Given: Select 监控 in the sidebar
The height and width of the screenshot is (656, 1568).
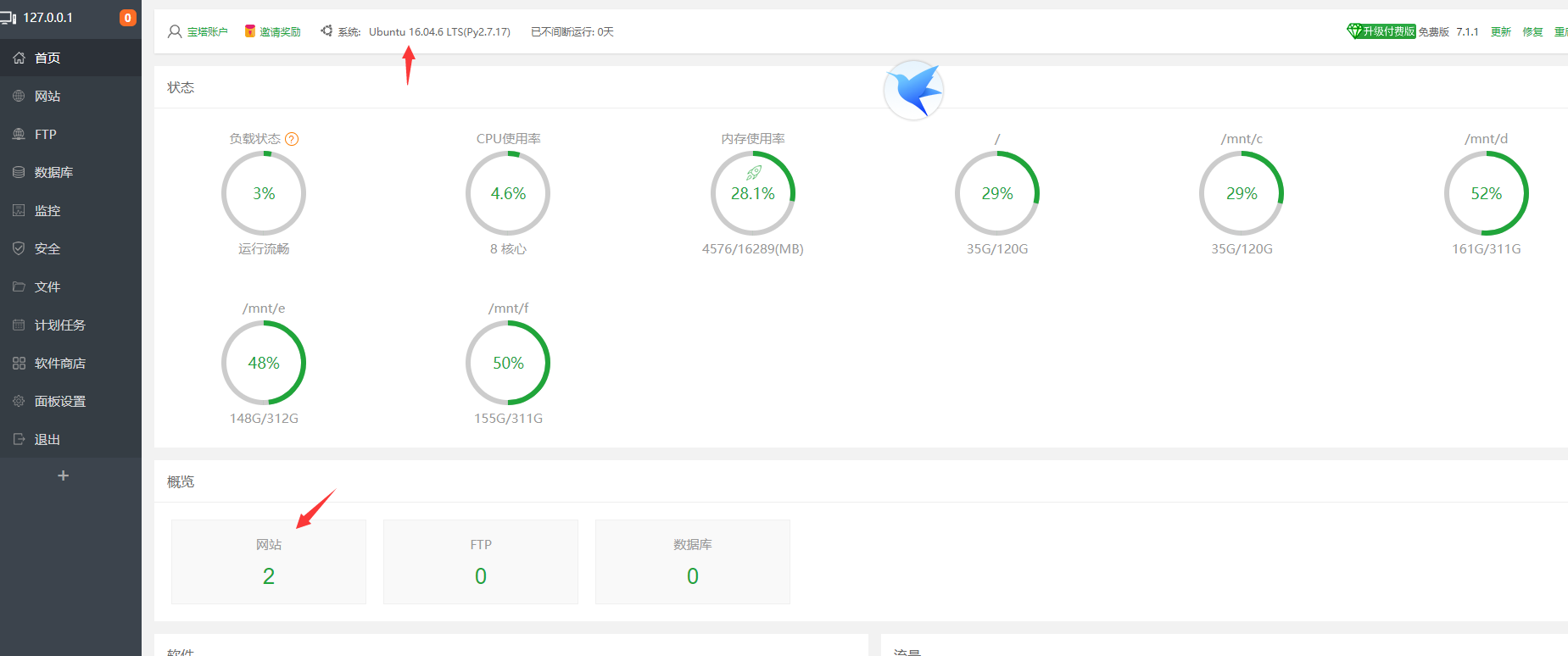Looking at the screenshot, I should (x=70, y=210).
